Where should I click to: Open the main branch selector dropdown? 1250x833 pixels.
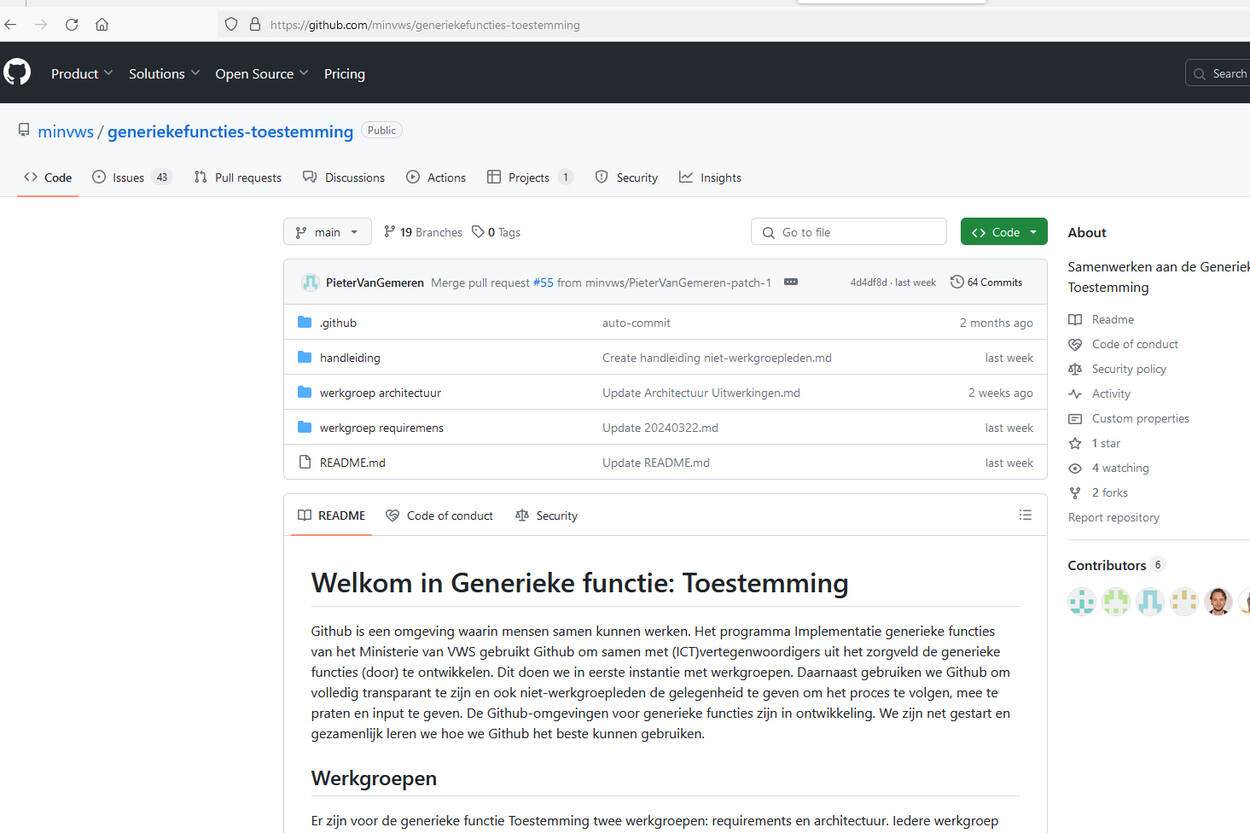point(327,232)
